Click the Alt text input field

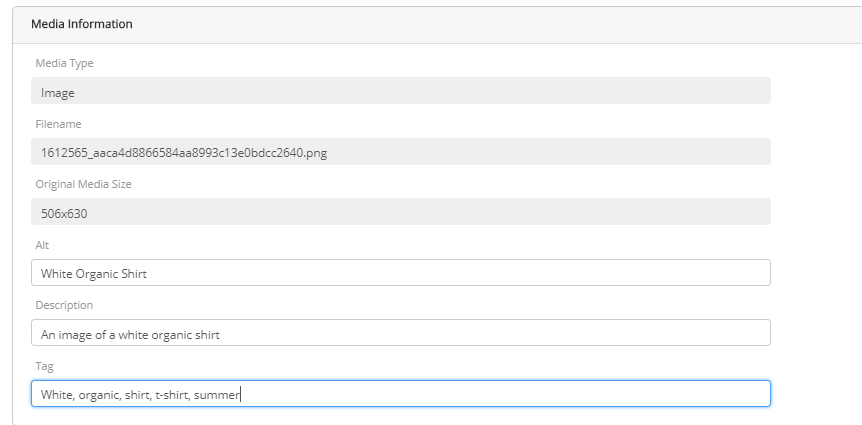(x=400, y=273)
